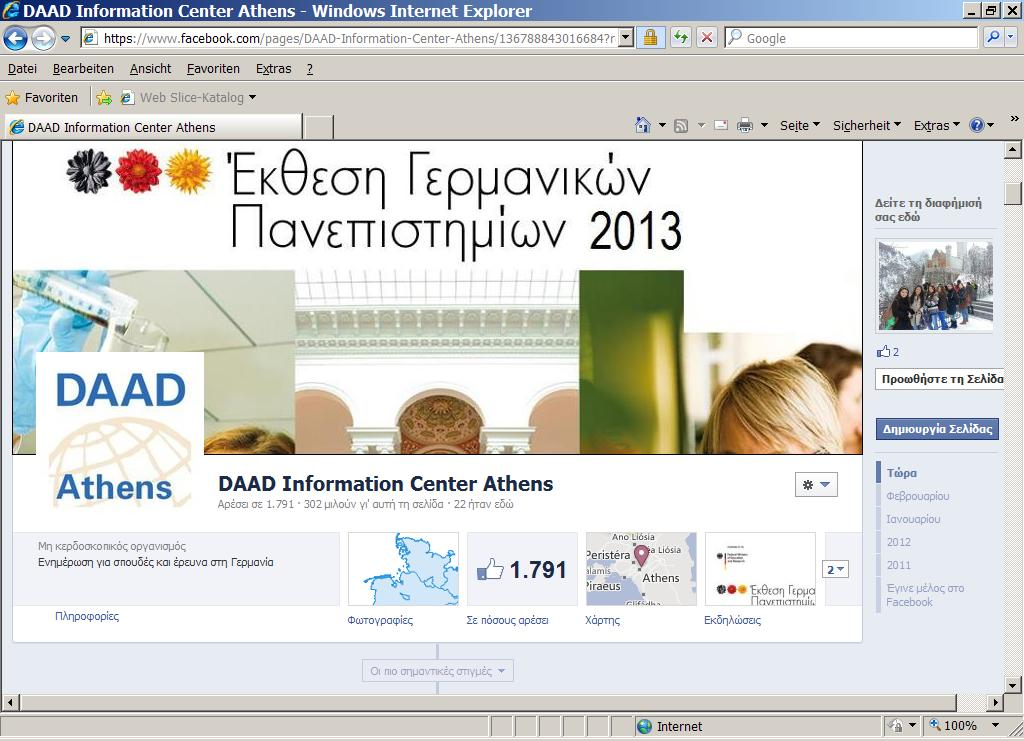Click the Εκδηλώσεις link
Screen dimensions: 1024x741
pyautogui.click(x=732, y=620)
